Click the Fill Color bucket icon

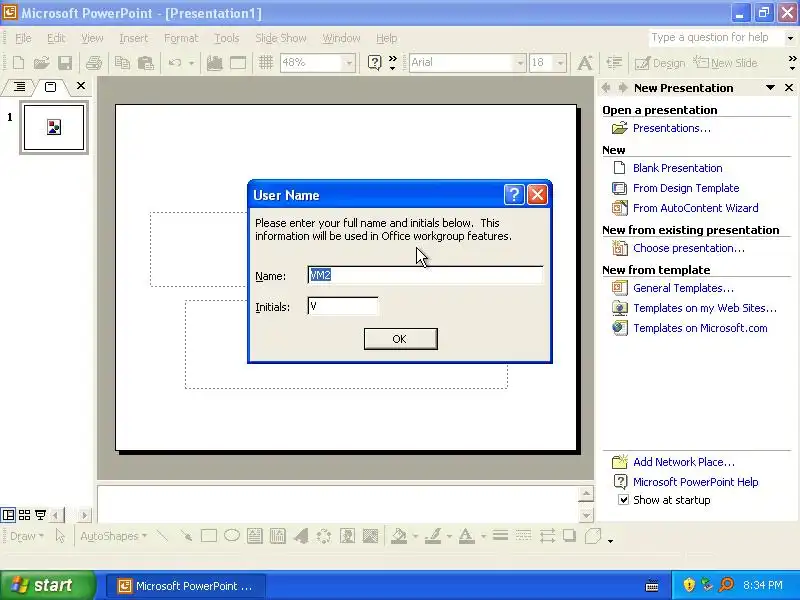pos(399,536)
